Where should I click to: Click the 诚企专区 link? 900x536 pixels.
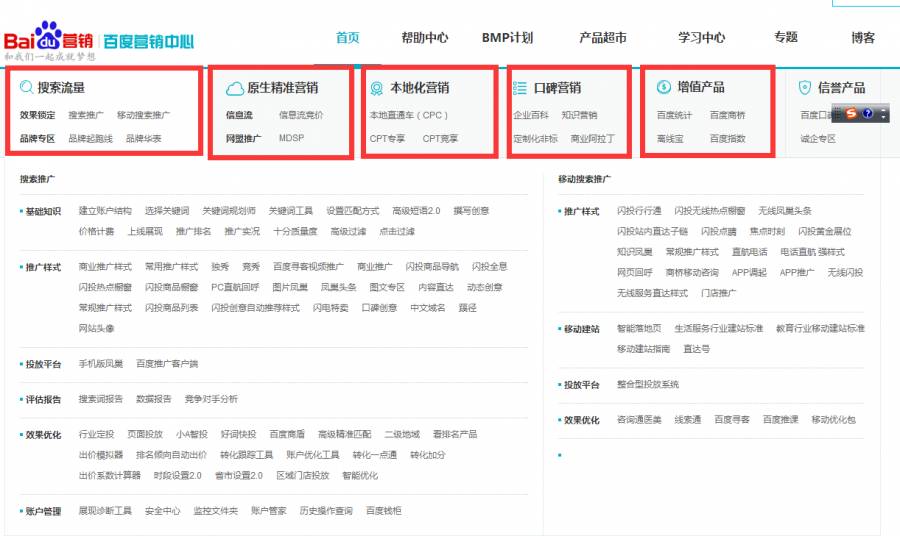coord(818,138)
